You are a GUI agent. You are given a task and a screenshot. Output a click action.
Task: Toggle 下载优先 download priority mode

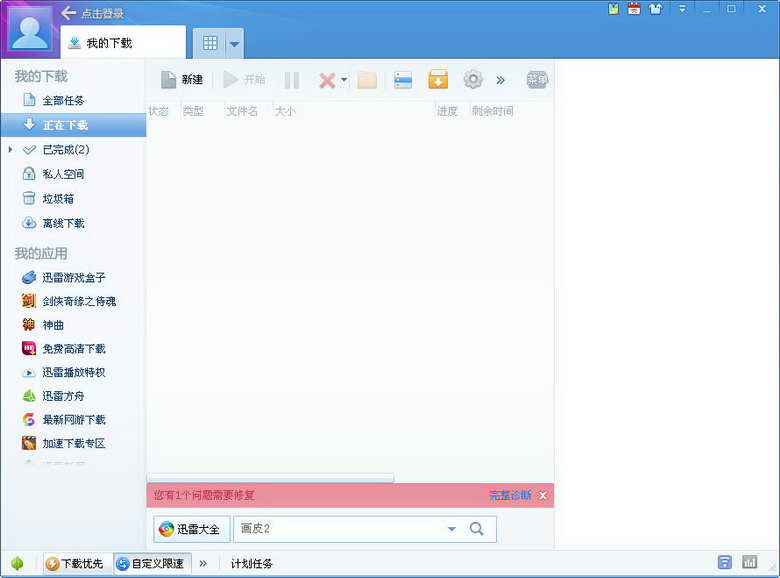coord(74,563)
